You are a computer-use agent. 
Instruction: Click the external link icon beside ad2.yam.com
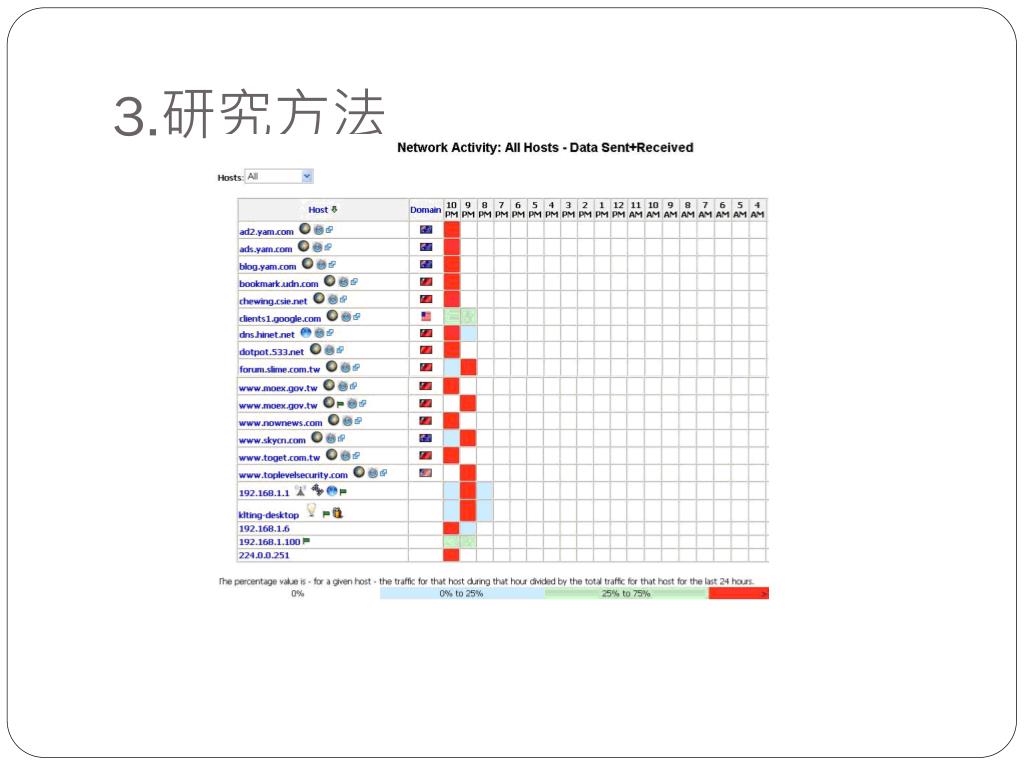pos(329,229)
